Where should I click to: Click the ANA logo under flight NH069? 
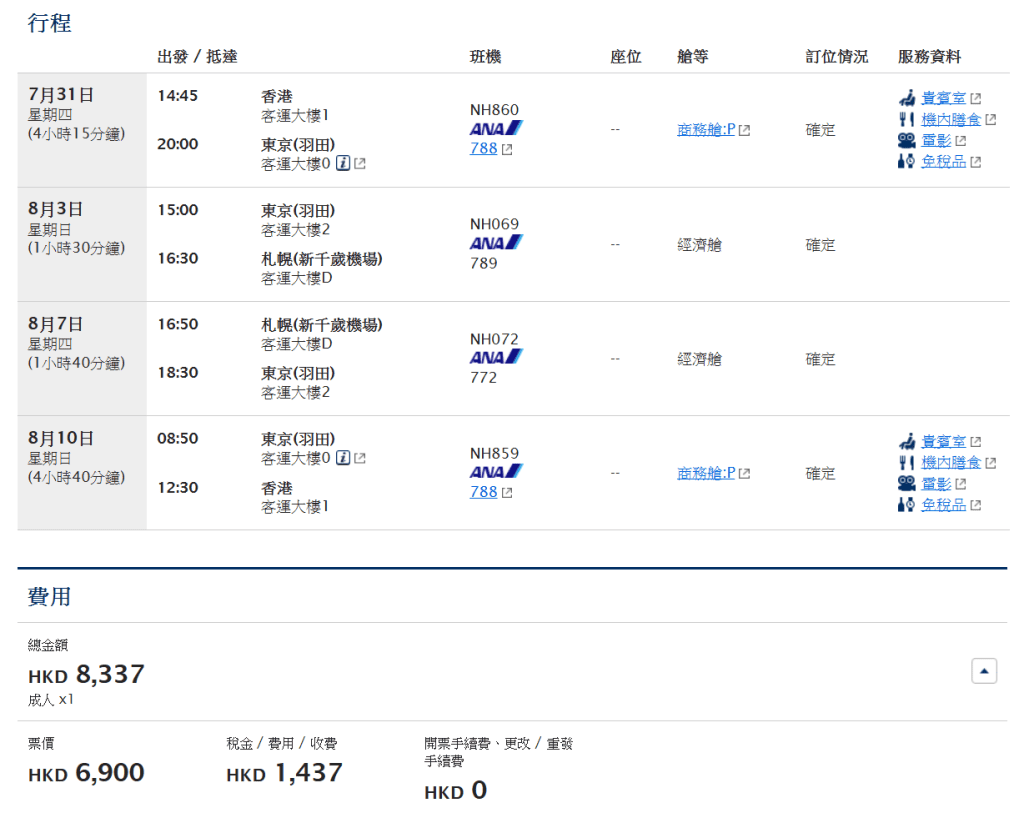(496, 243)
